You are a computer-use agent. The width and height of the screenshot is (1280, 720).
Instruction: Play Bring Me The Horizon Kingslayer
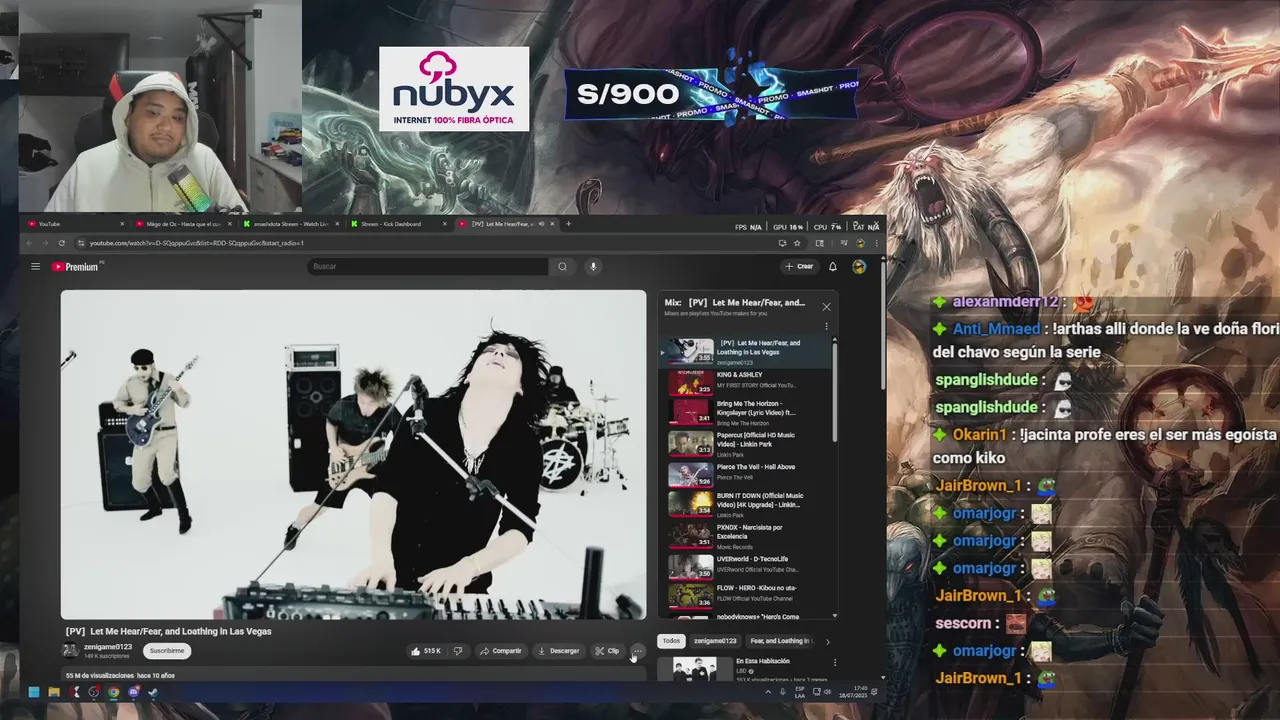(745, 412)
